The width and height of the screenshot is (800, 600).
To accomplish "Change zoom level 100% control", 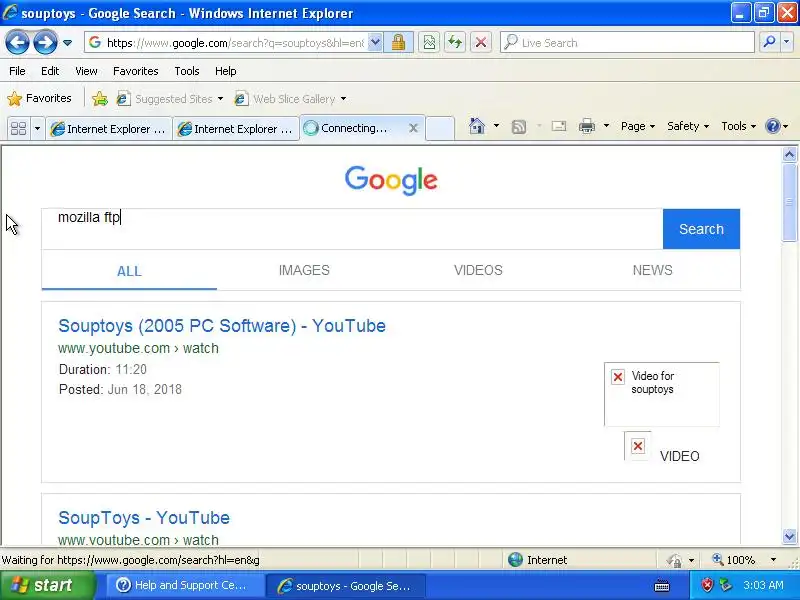I will [x=735, y=560].
